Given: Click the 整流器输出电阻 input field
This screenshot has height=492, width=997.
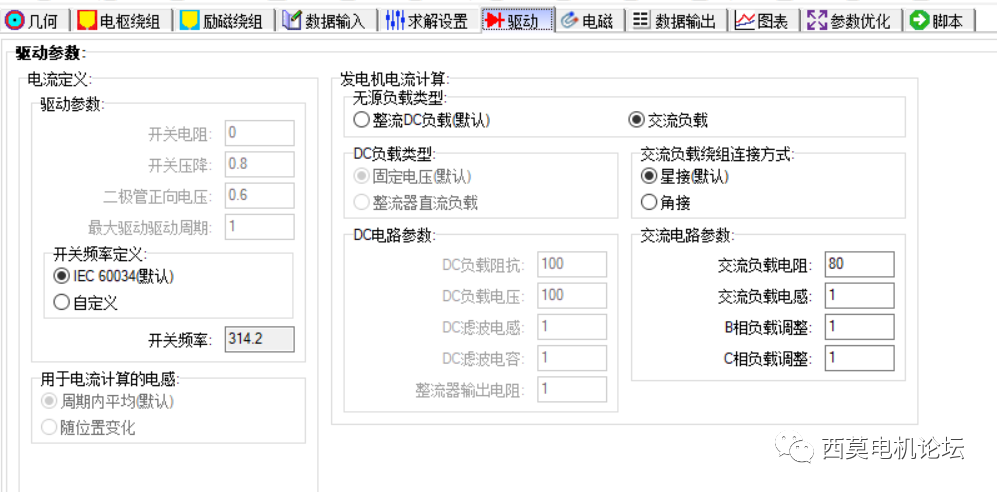Looking at the screenshot, I should coord(572,390).
